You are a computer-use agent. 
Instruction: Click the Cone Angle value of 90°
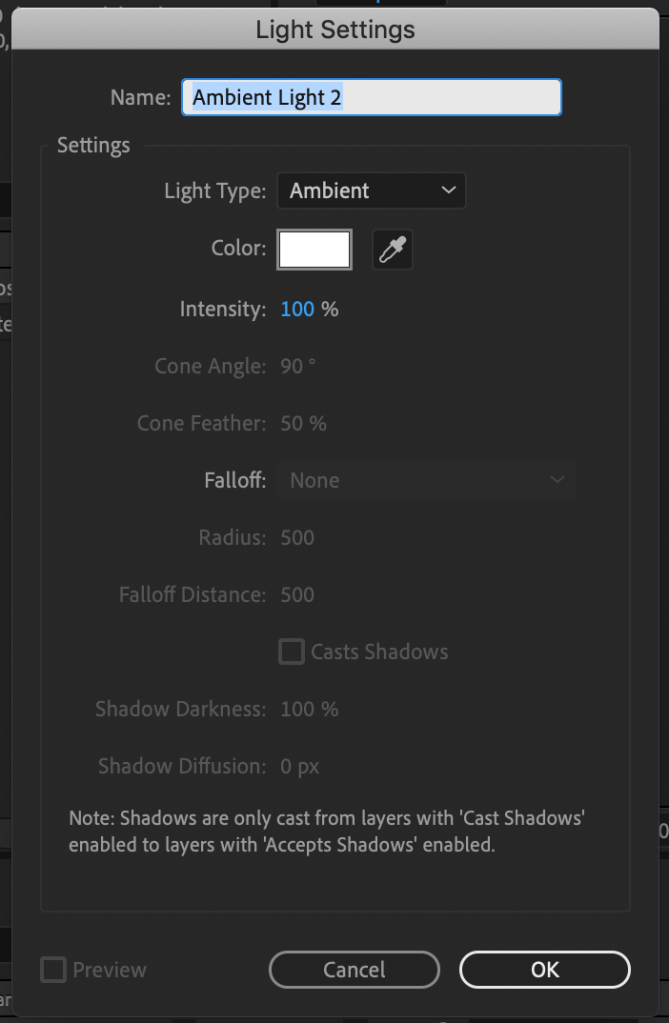[297, 367]
